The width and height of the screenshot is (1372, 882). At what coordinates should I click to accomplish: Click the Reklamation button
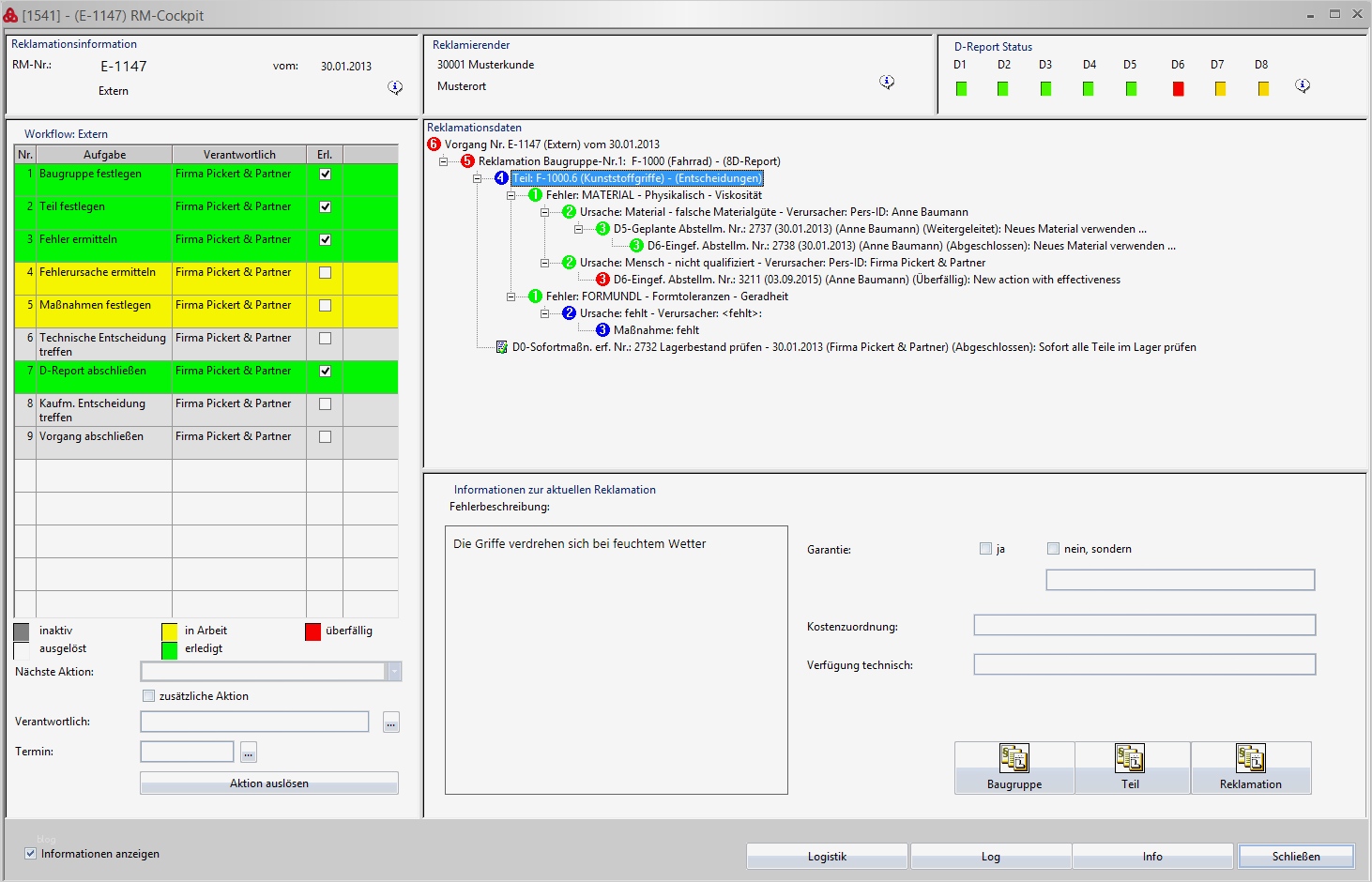point(1251,768)
